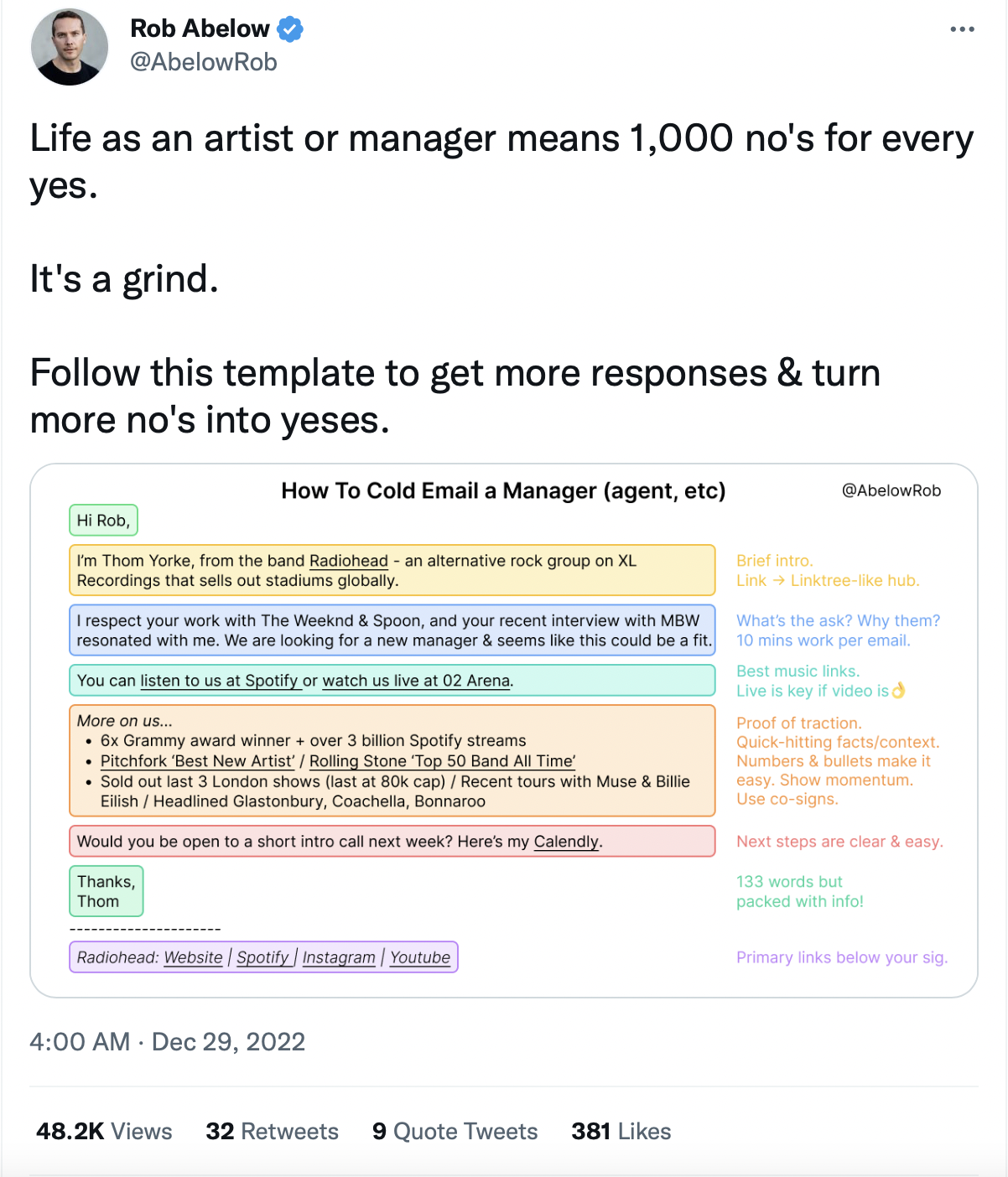Viewport: 1008px width, 1177px height.
Task: Click the 'listen to us at Spotify' link
Action: point(219,681)
